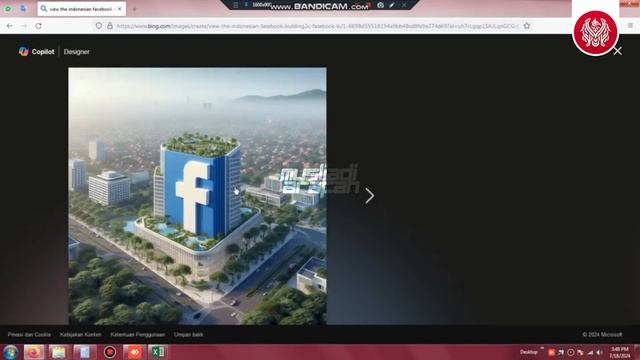Viewport: 640px width, 360px height.
Task: Open the Kebijakan Konten link
Action: [x=80, y=334]
